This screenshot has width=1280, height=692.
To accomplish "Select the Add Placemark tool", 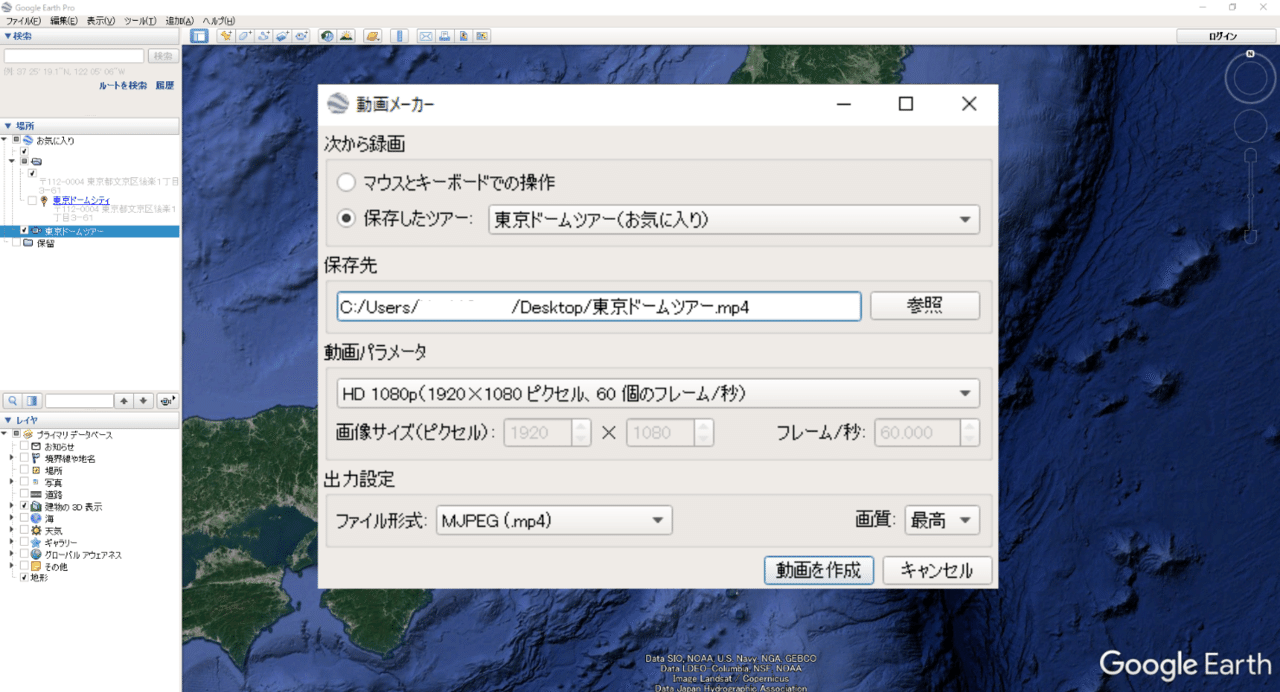I will [225, 35].
